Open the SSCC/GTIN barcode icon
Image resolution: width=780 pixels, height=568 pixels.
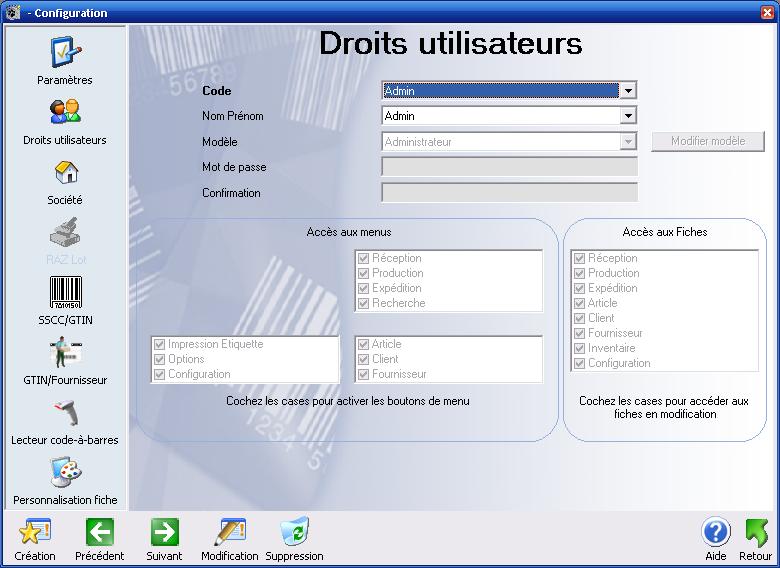tap(66, 292)
